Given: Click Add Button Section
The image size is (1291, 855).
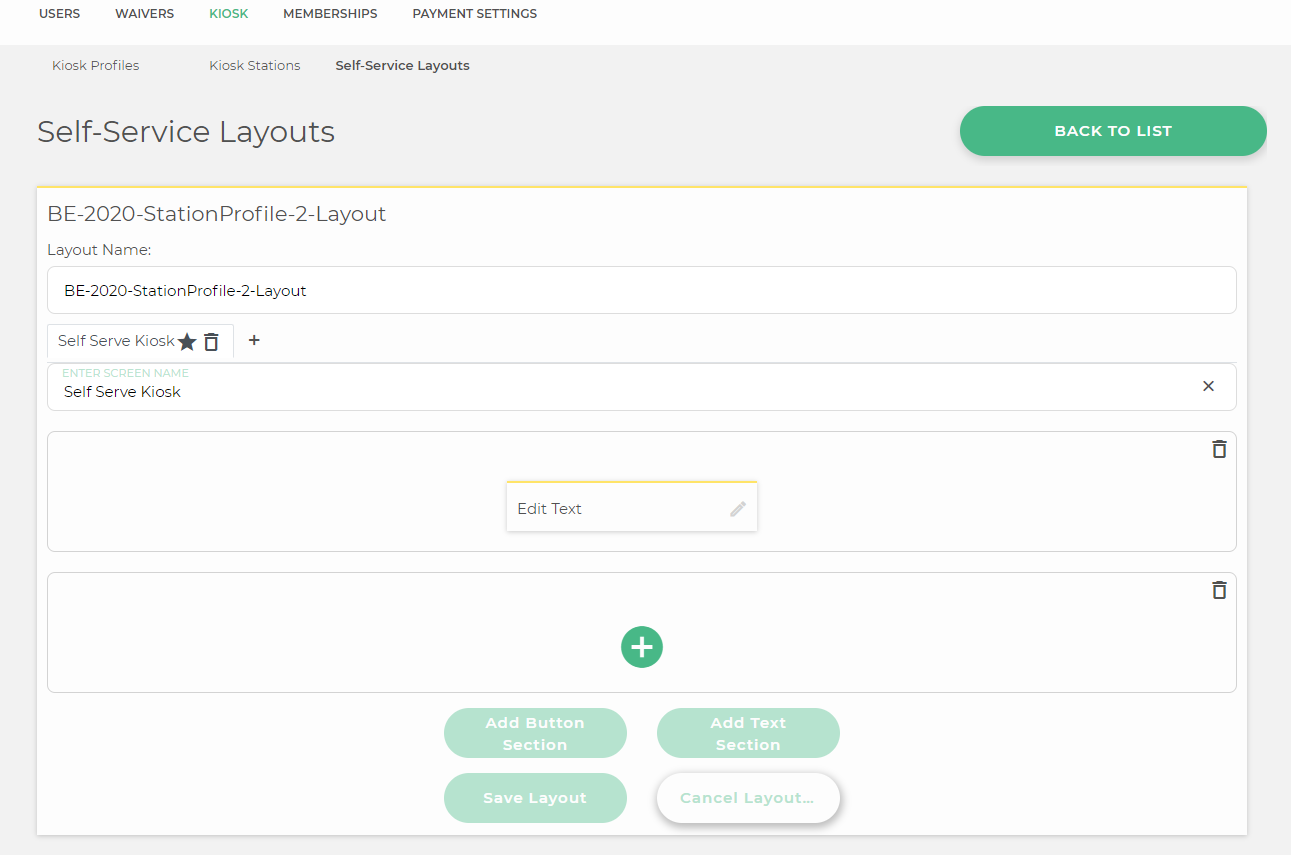Looking at the screenshot, I should (x=535, y=733).
